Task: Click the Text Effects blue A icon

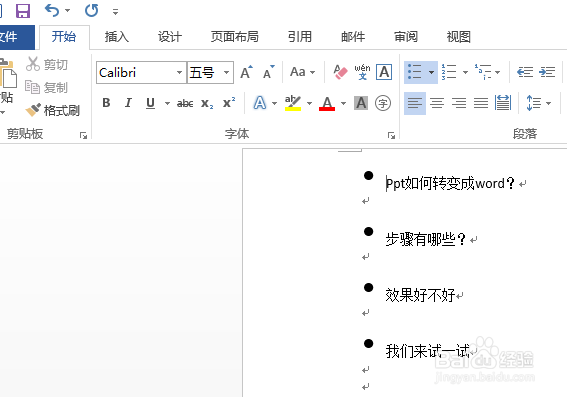Action: coord(260,103)
